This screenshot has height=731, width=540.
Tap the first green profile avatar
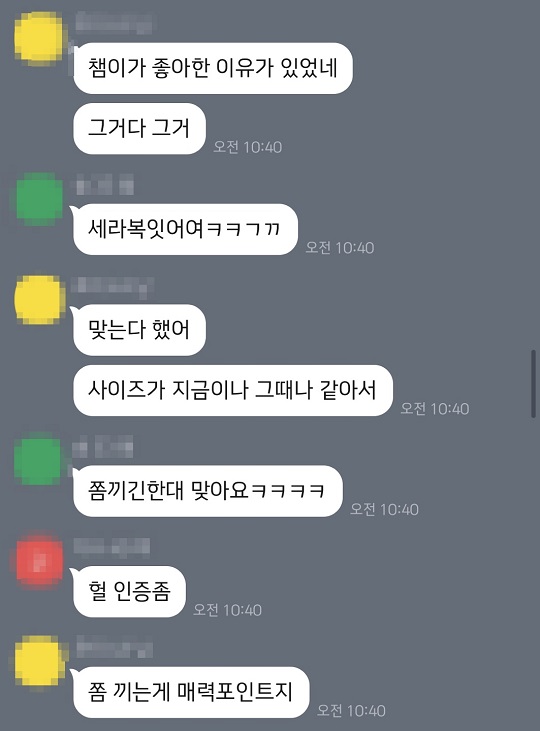pos(39,198)
